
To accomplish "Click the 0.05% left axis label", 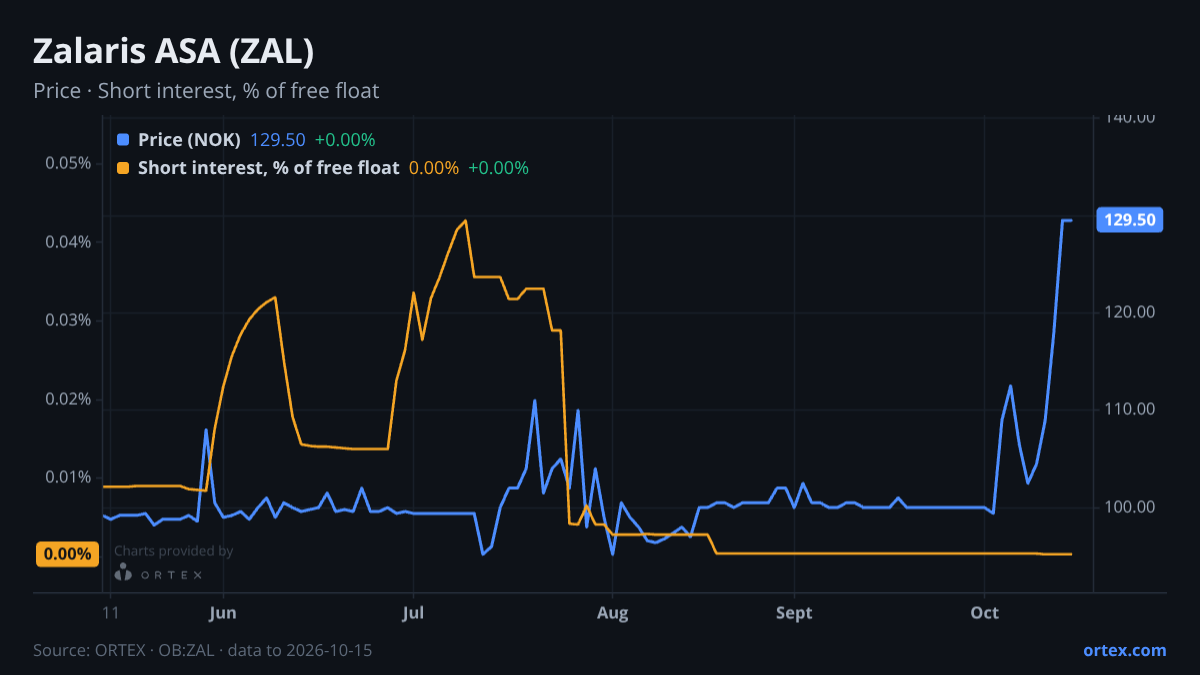I will tap(68, 163).
